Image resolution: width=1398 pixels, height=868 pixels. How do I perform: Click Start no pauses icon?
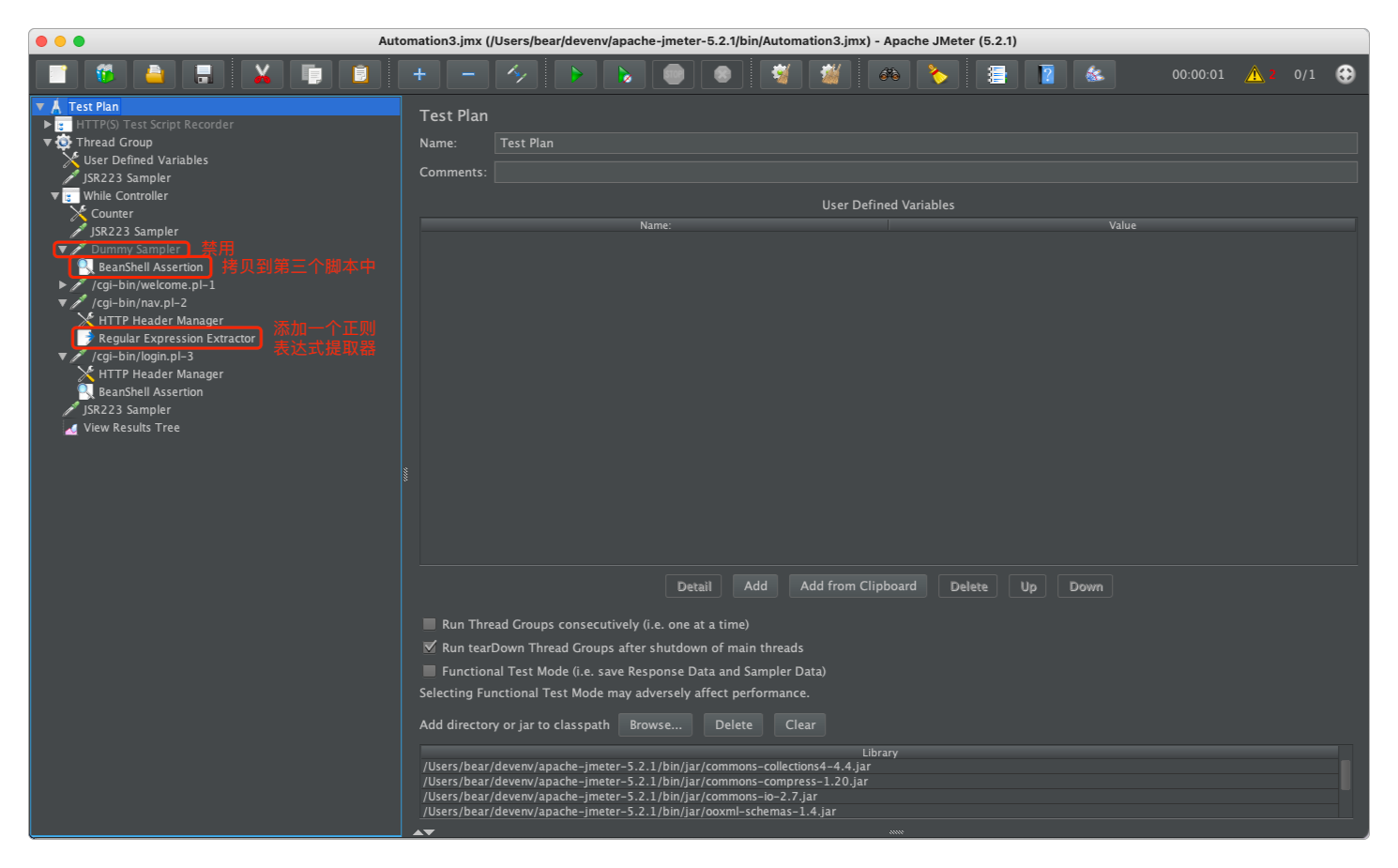[x=624, y=74]
